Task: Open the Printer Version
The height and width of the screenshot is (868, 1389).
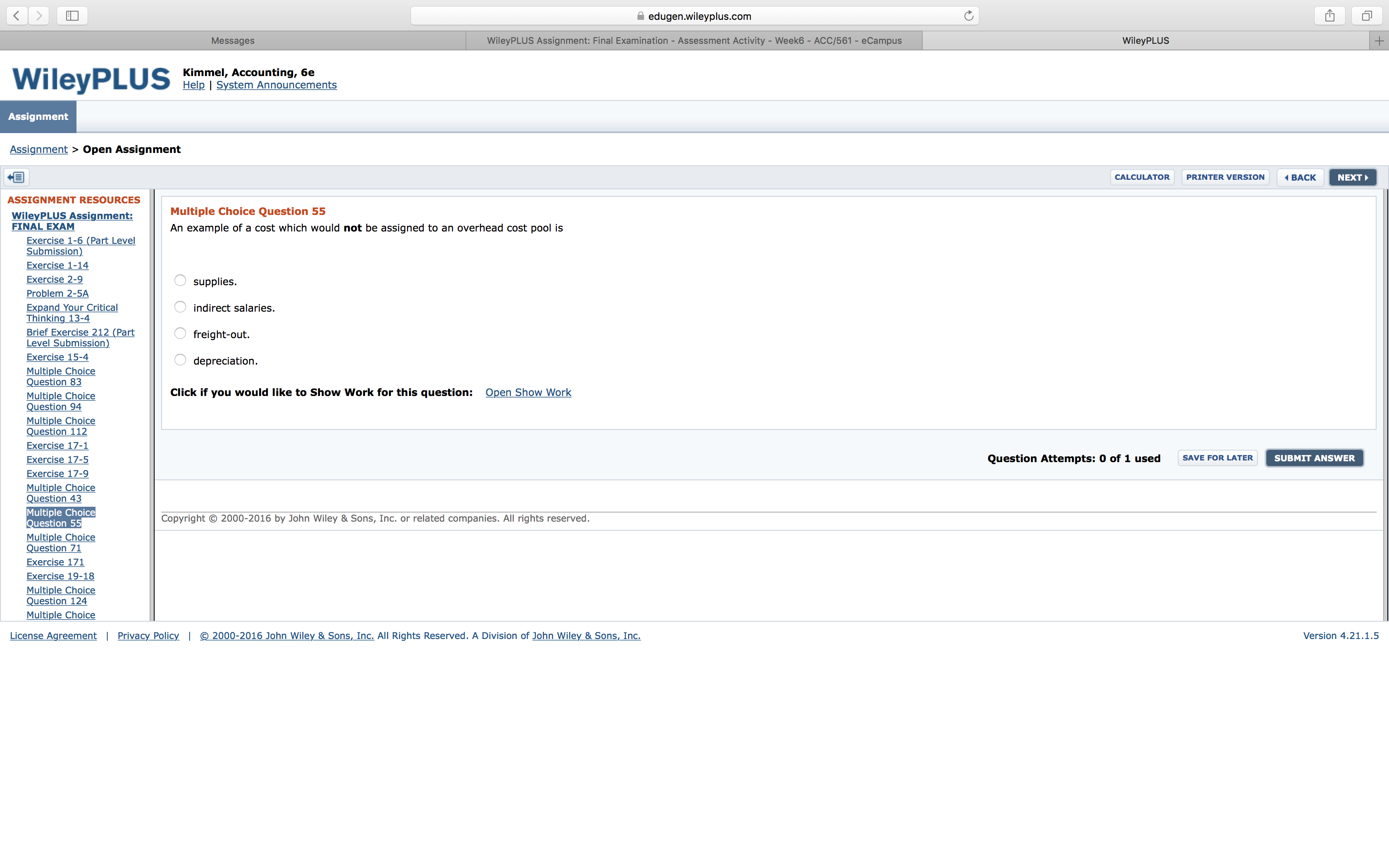Action: point(1225,177)
